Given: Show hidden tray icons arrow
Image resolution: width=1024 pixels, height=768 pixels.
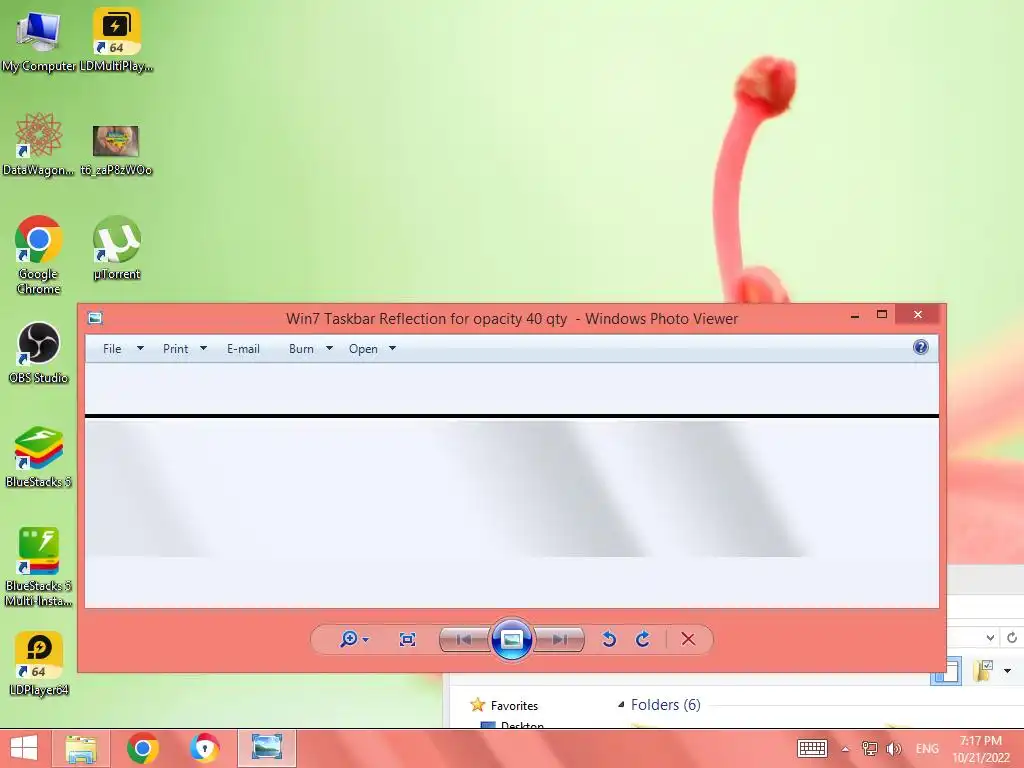Looking at the screenshot, I should point(845,749).
